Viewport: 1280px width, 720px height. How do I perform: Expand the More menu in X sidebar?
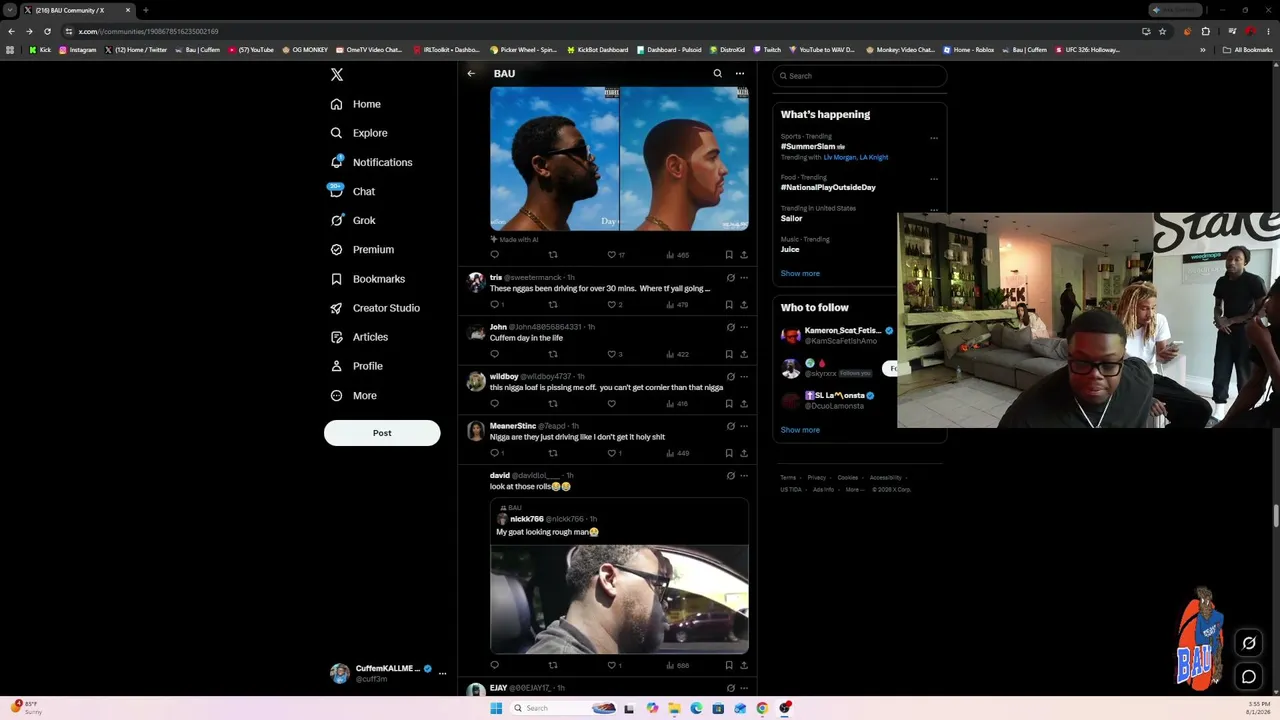353,396
